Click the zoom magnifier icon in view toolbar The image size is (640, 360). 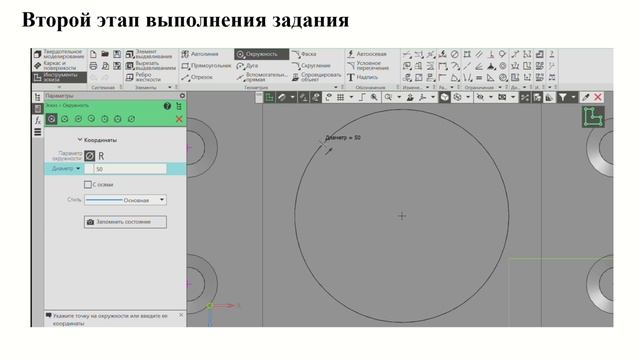388,97
